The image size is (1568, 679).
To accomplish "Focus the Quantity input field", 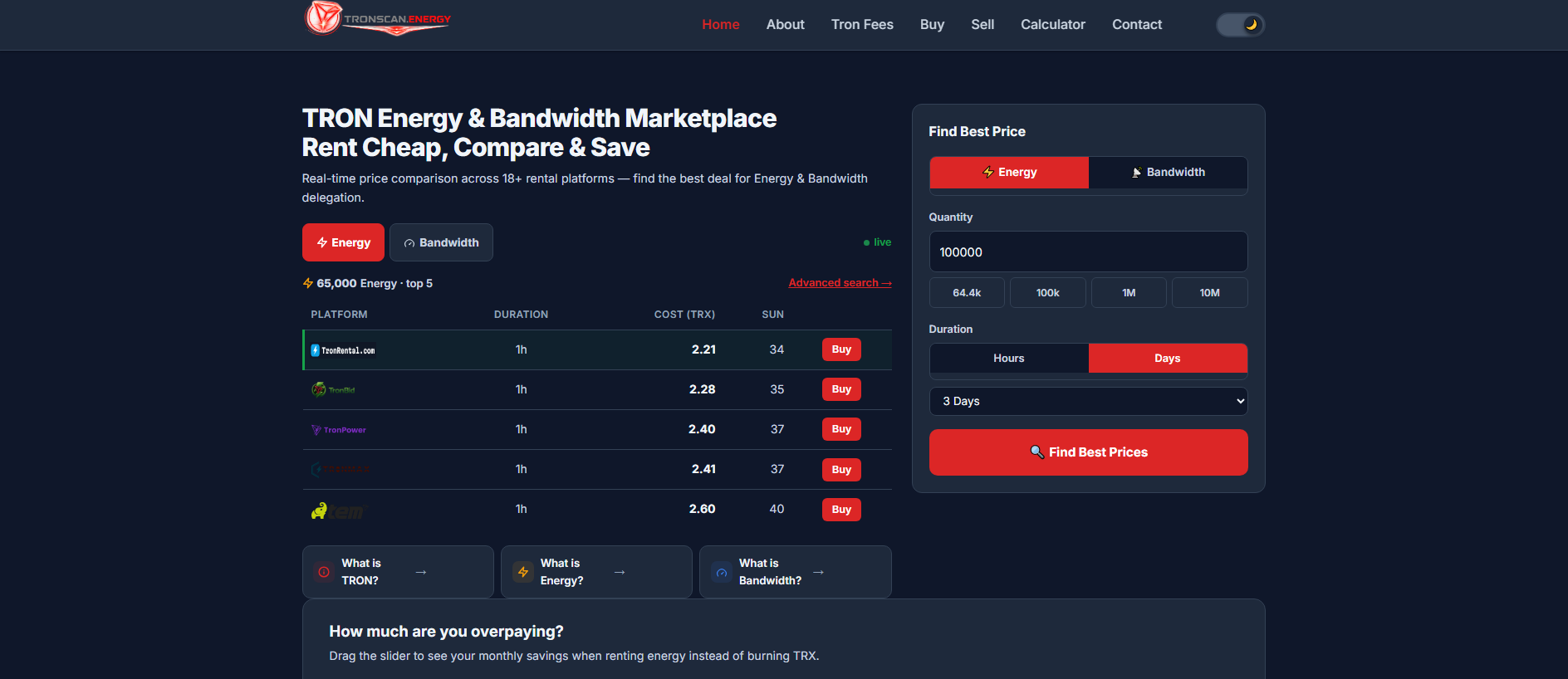I will coord(1089,252).
